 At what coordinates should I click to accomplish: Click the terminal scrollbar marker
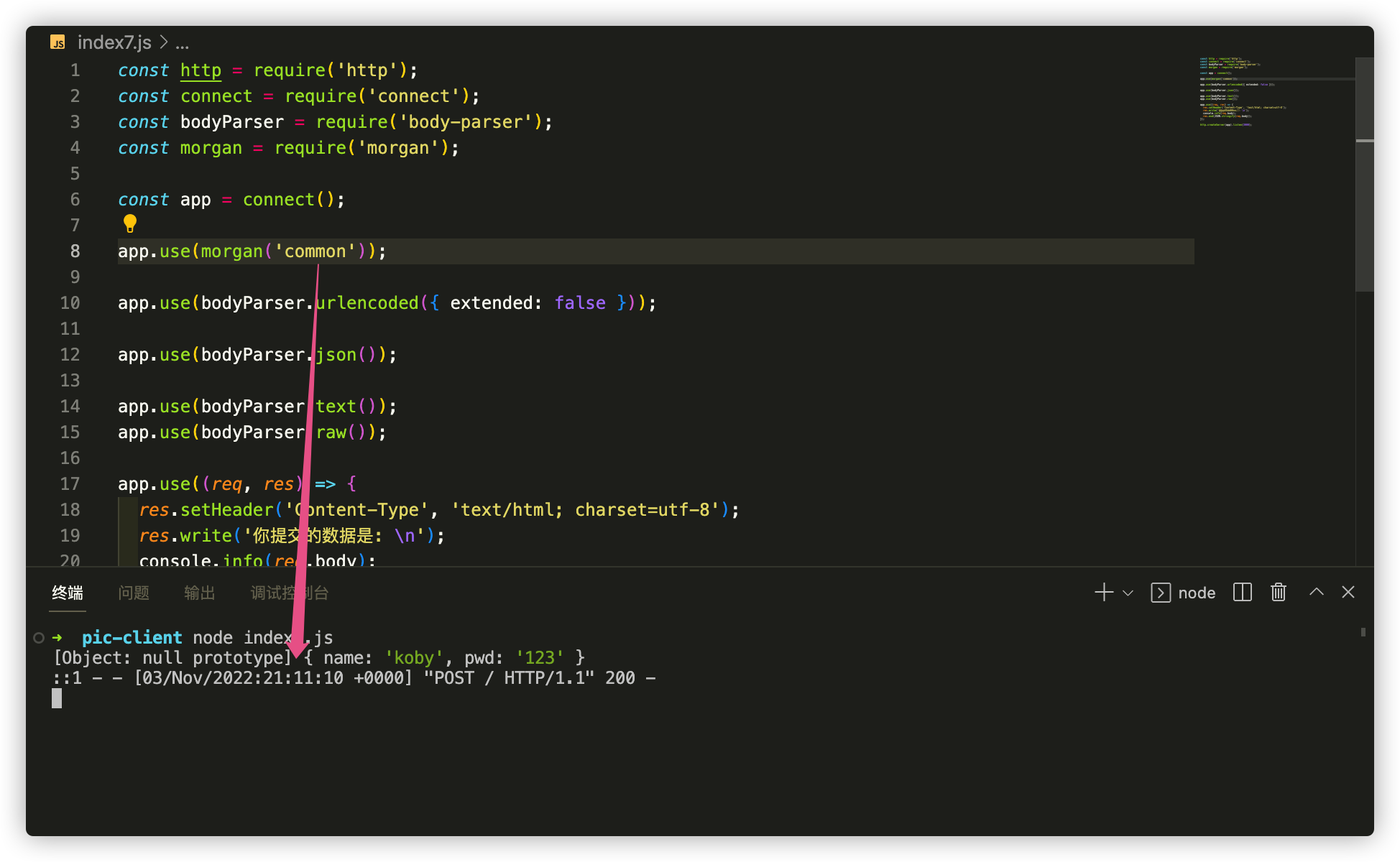pos(1363,632)
